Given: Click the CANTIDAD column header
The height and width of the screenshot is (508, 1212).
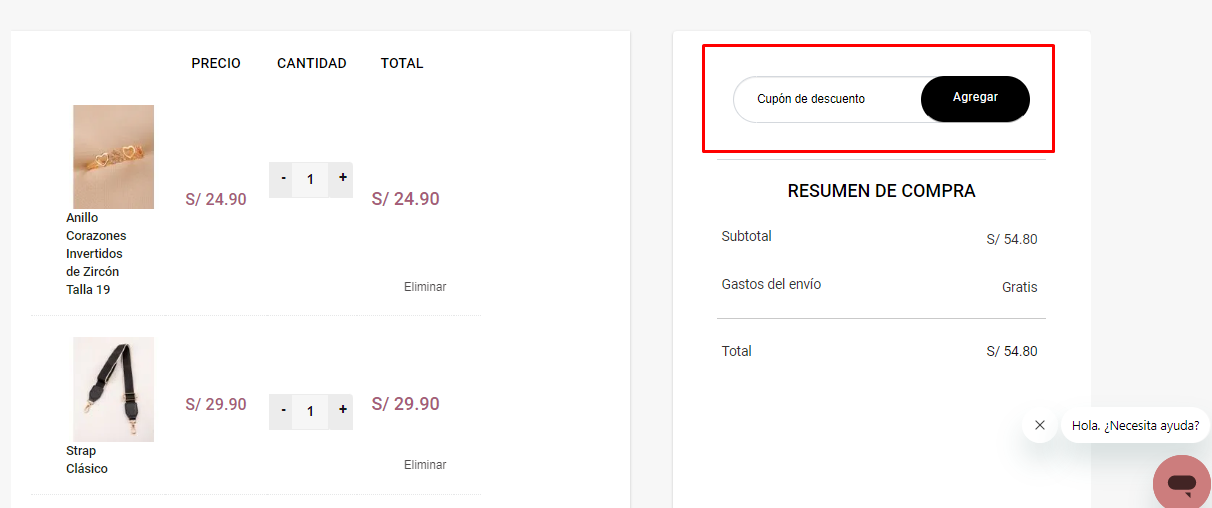Looking at the screenshot, I should click(x=312, y=63).
